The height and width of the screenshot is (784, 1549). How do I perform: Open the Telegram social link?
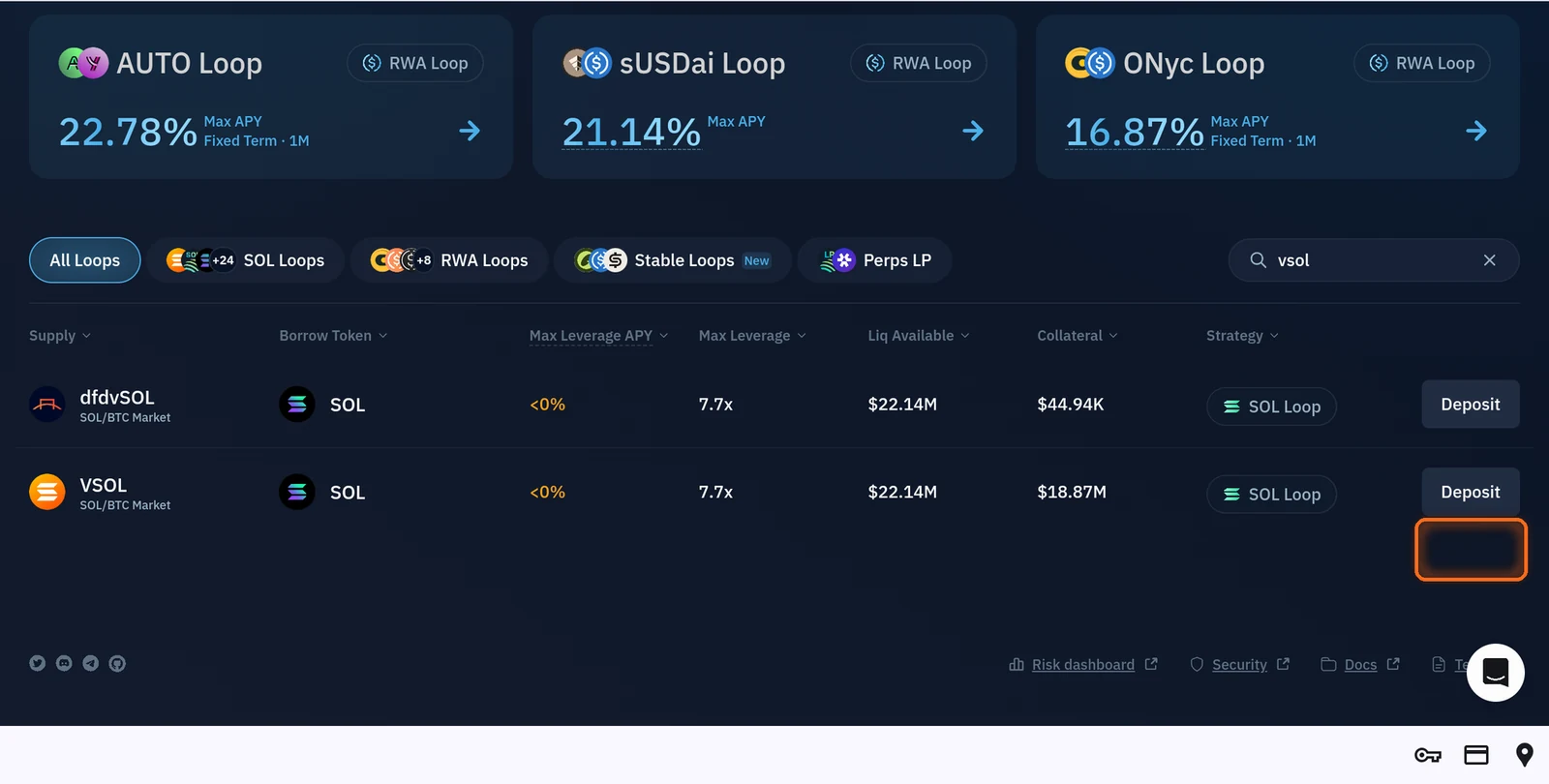click(x=91, y=663)
